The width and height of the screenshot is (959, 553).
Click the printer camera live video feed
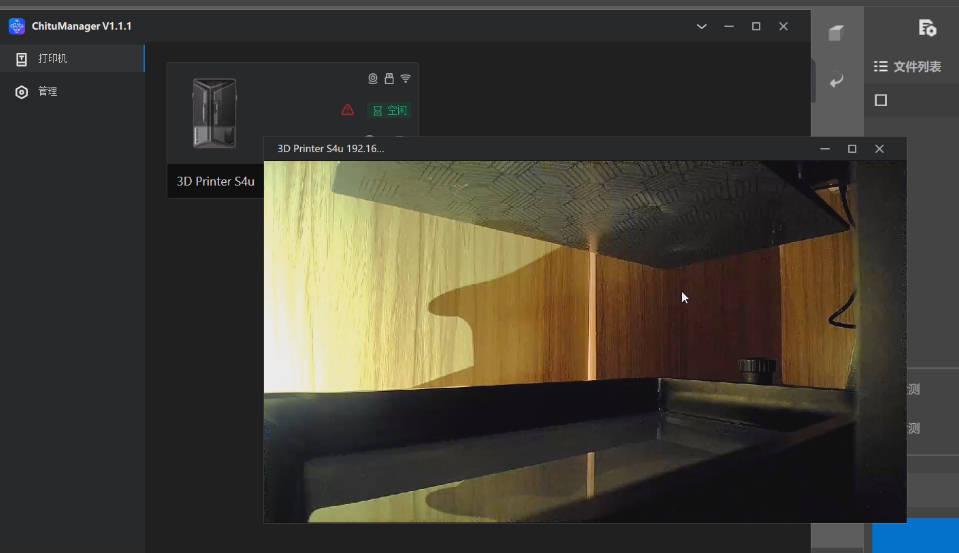pyautogui.click(x=584, y=341)
